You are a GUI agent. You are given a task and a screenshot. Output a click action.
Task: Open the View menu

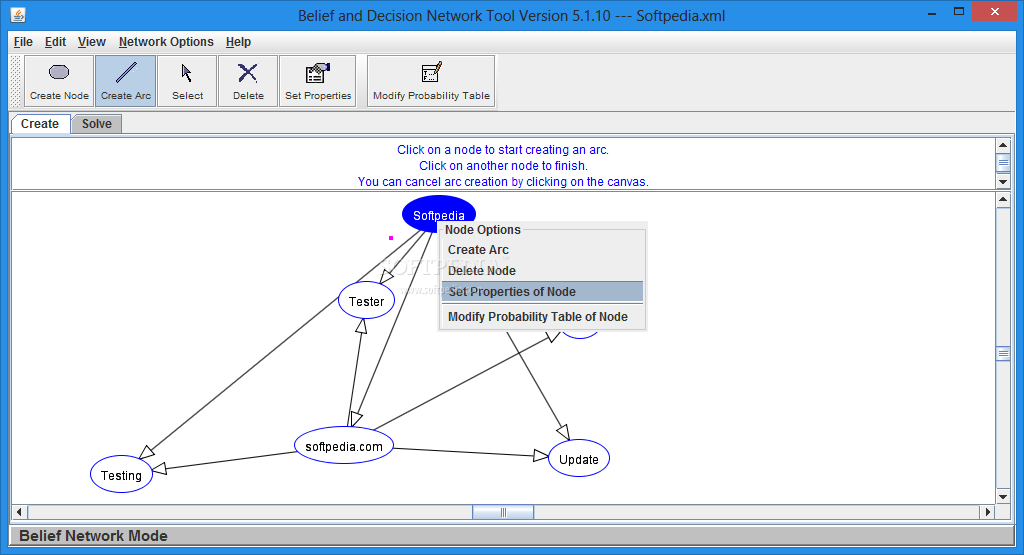pos(91,42)
